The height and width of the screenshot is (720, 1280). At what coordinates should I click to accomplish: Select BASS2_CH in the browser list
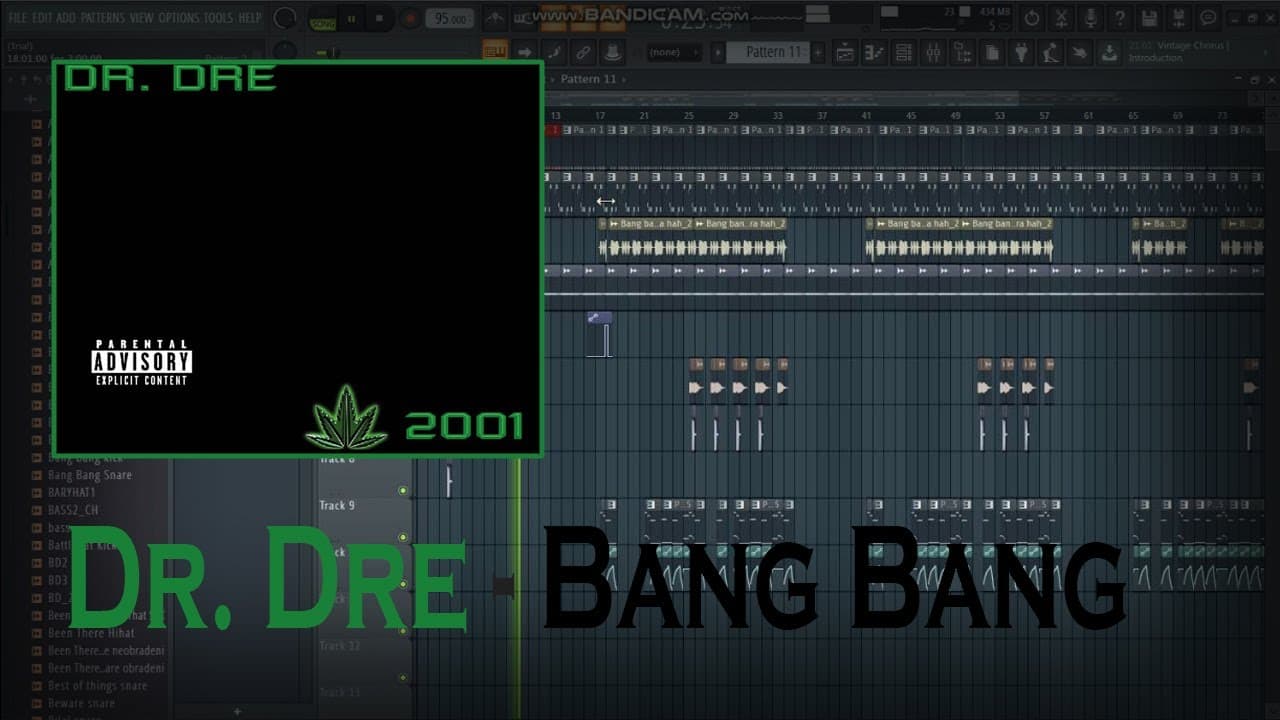[73, 510]
